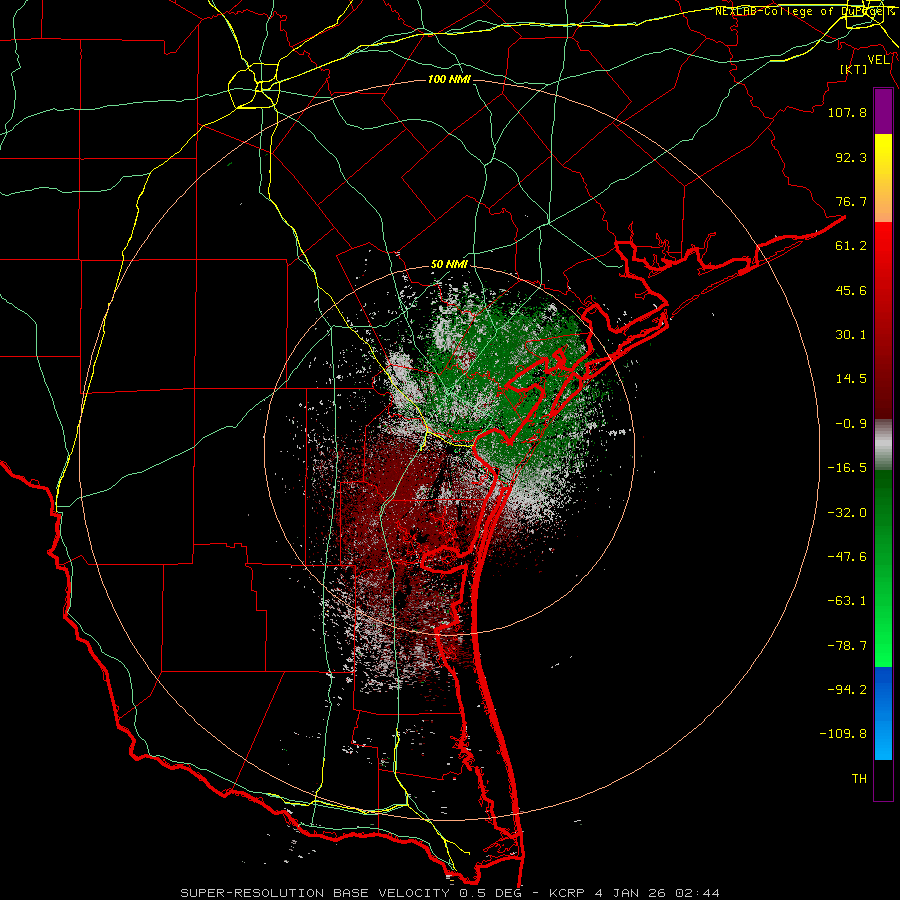The height and width of the screenshot is (900, 900).
Task: Click the 14.5 legend value
Action: click(x=851, y=379)
